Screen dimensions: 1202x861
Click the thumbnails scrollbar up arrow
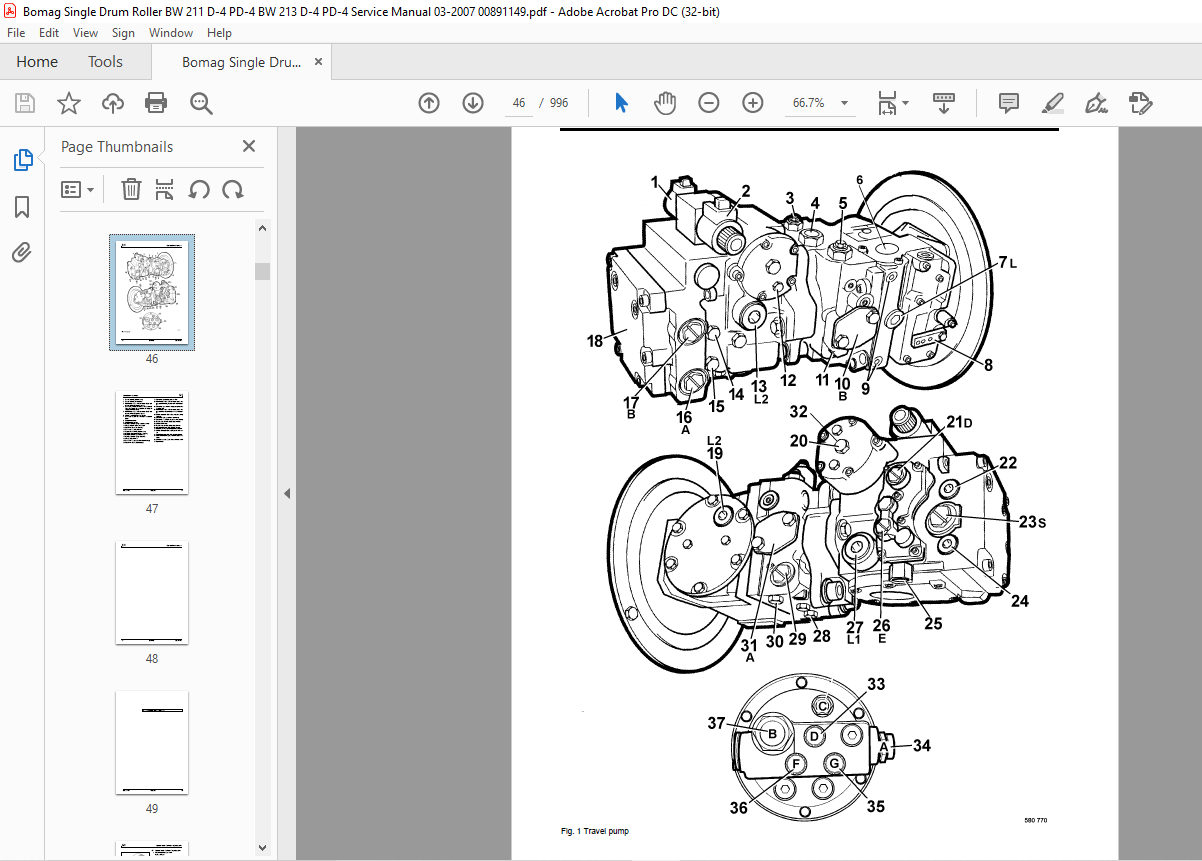point(262,228)
